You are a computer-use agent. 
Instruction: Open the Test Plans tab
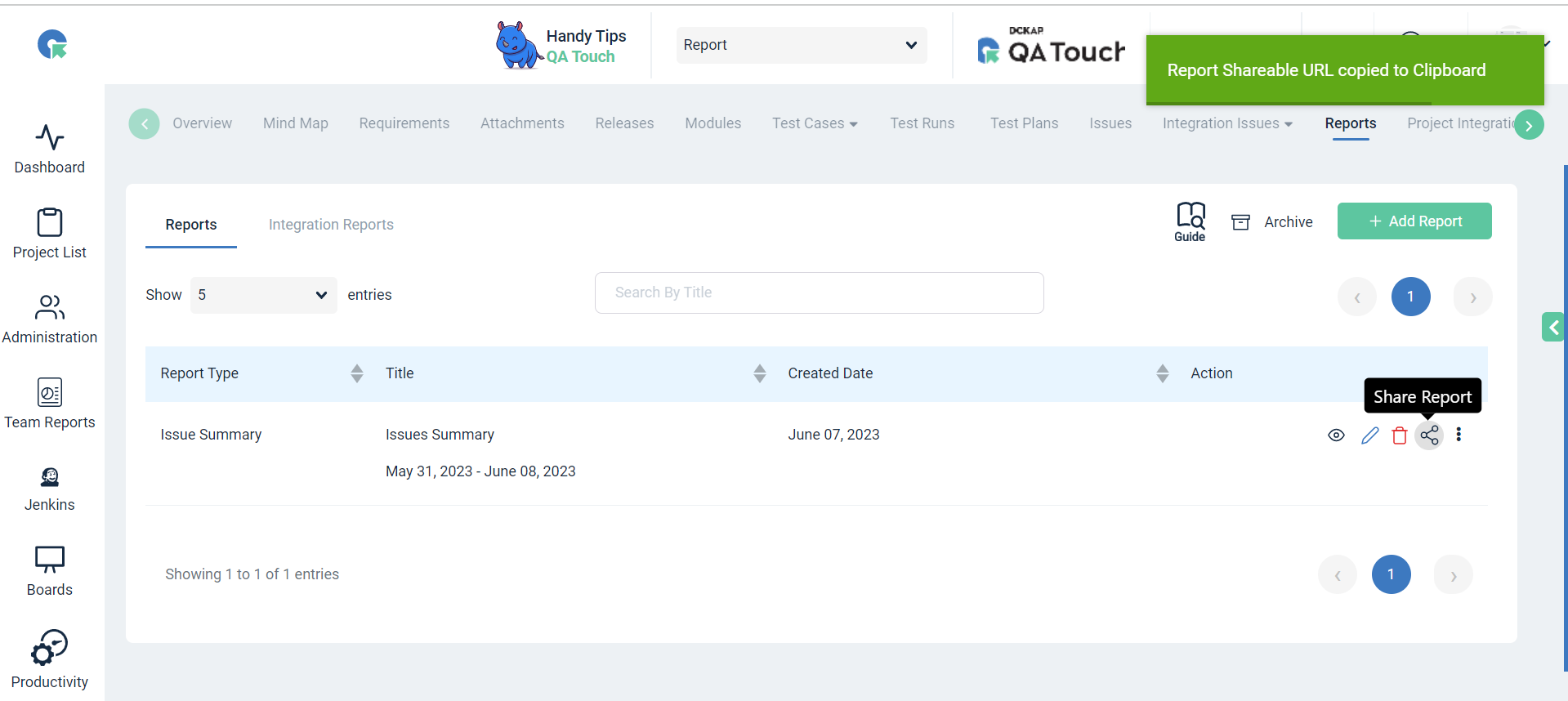[1025, 123]
